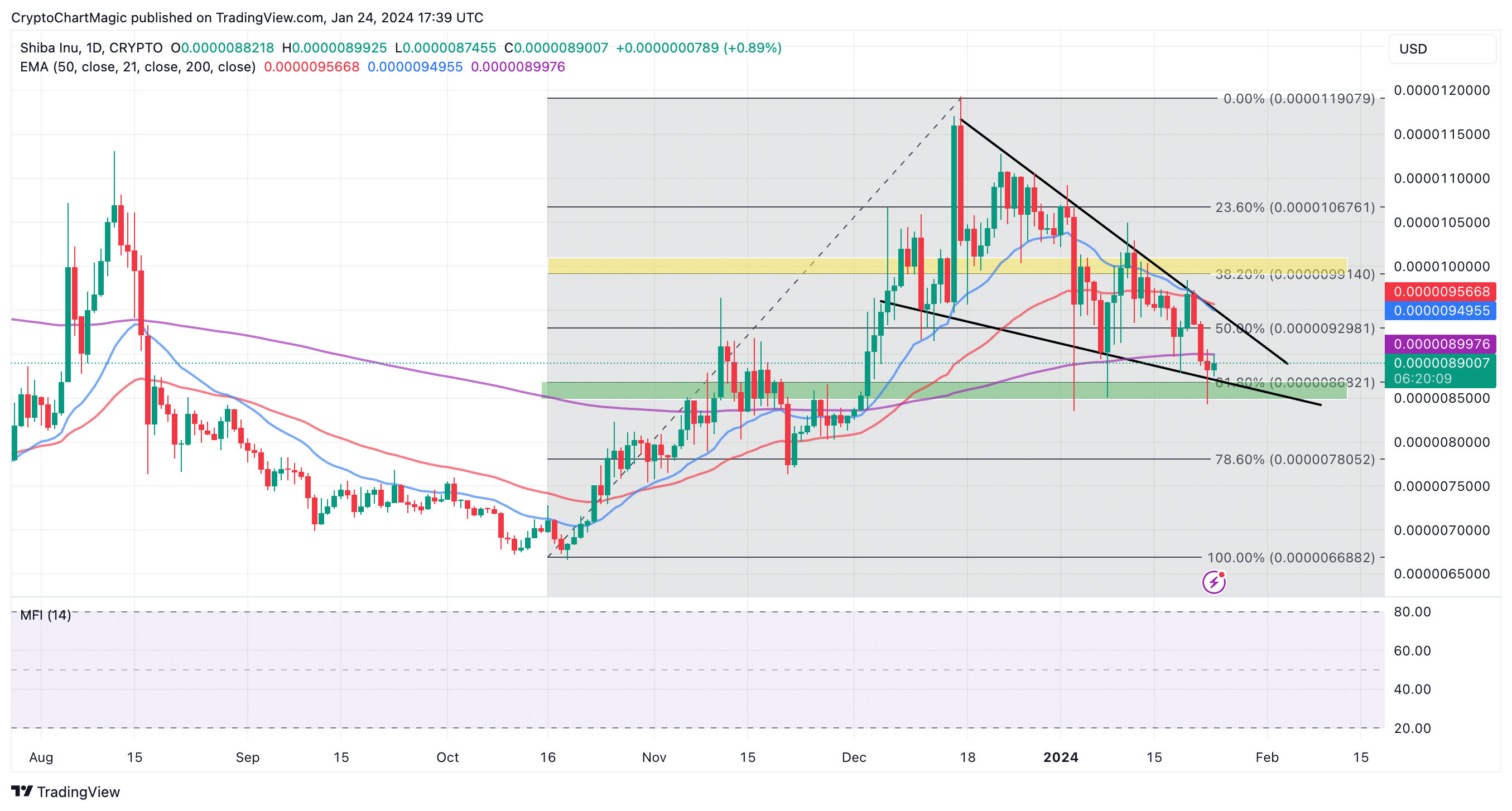
Task: Click the high value H0.0000089925
Action: [x=335, y=47]
